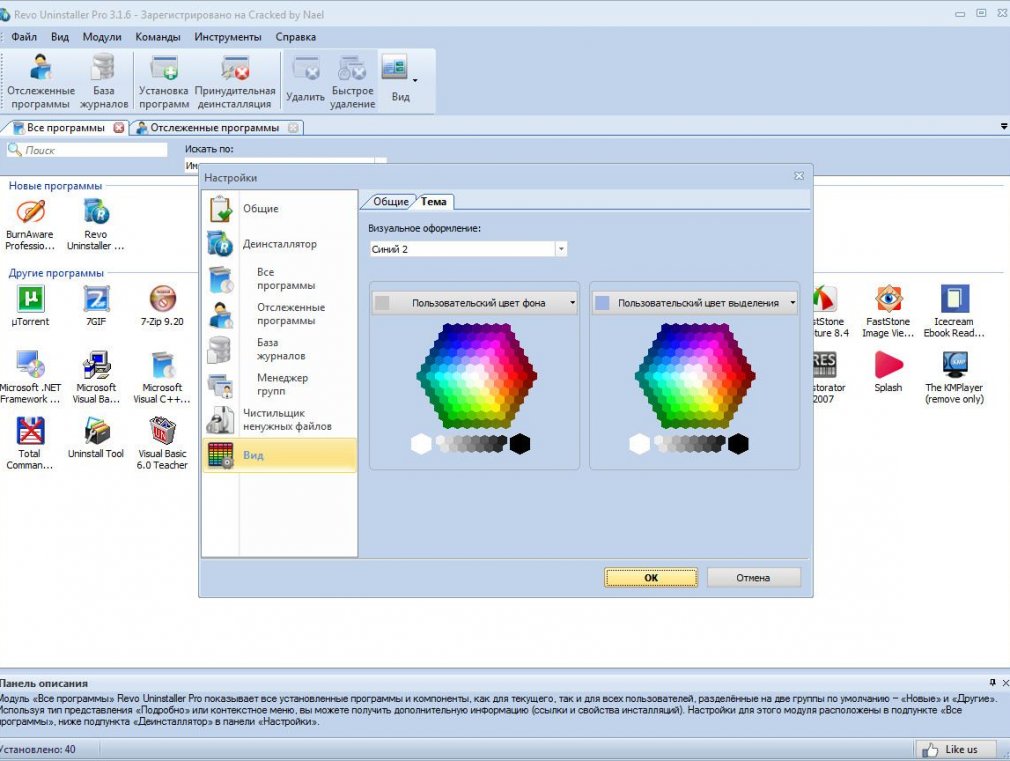Switch to Все программы tab
Screen dimensions: 1010x761
66,128
